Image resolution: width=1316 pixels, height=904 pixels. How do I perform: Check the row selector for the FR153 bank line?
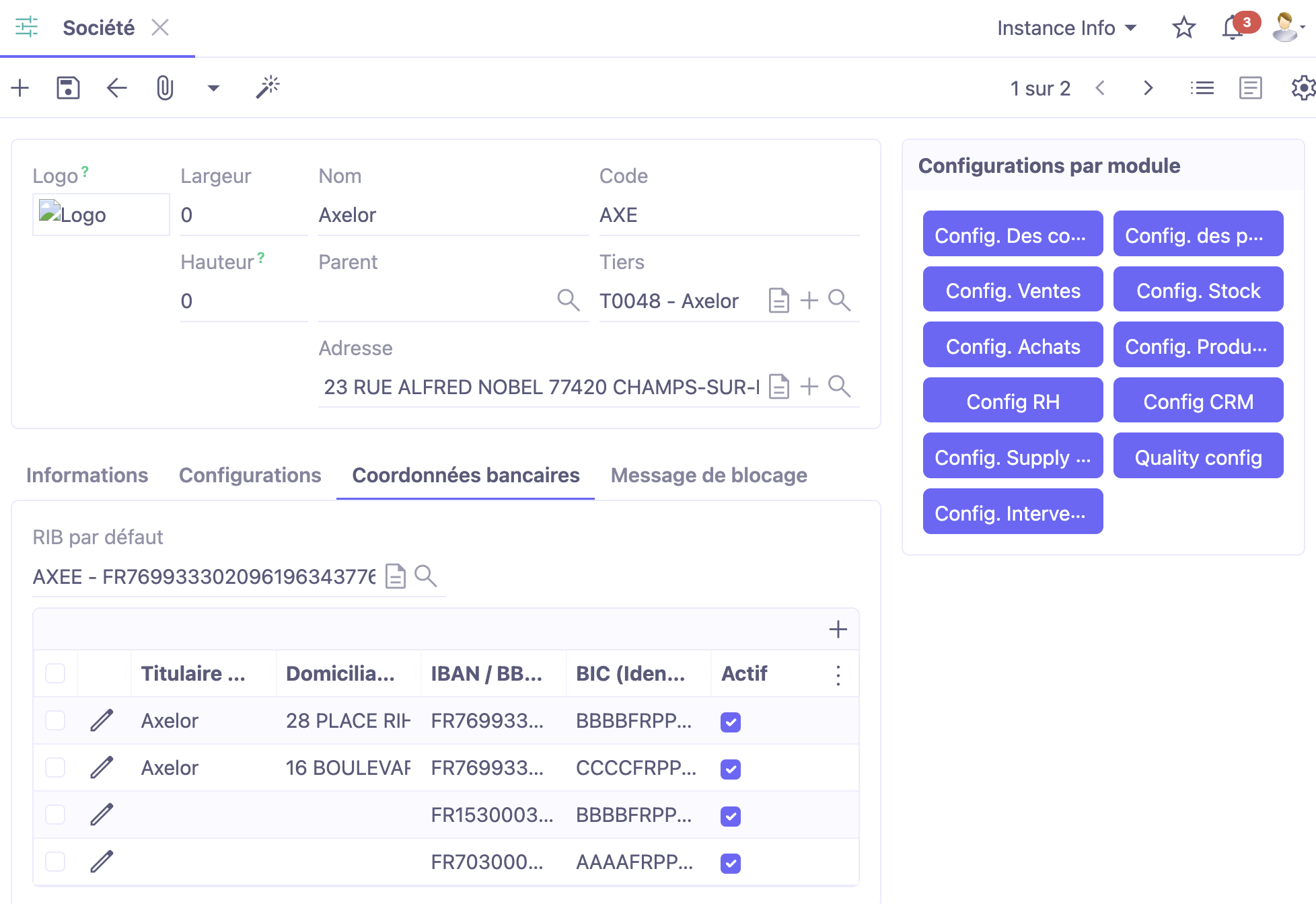pyautogui.click(x=54, y=815)
